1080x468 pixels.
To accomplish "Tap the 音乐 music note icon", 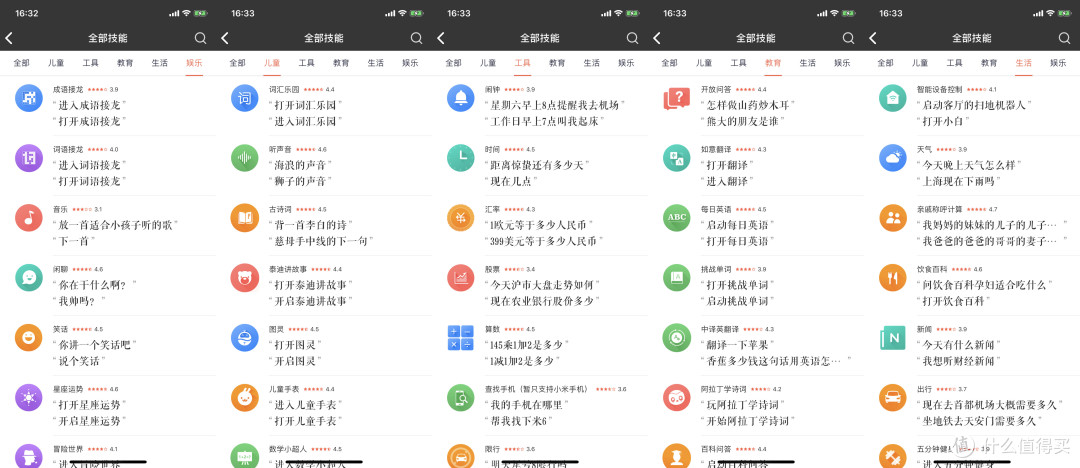I will pos(29,217).
